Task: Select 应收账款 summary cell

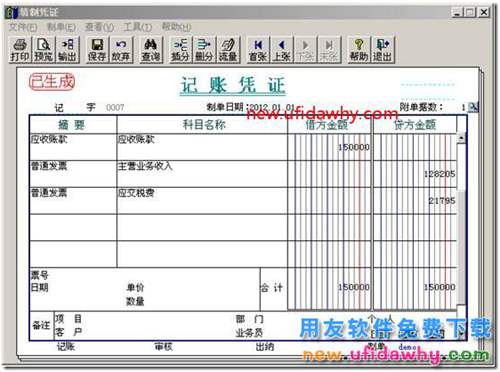Action: (x=73, y=147)
